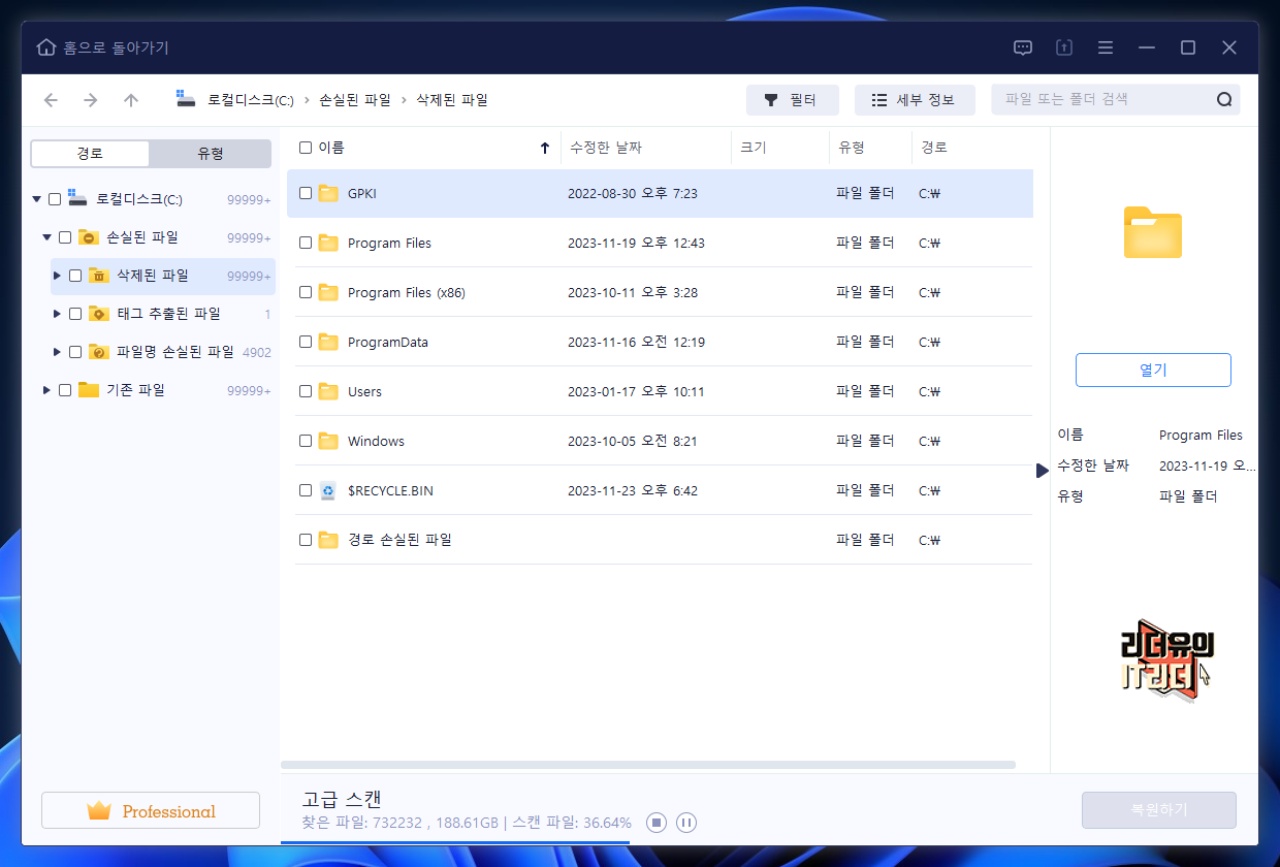This screenshot has height=867, width=1280.
Task: Click the 파일명 손실된 파일 folder icon
Action: click(99, 351)
